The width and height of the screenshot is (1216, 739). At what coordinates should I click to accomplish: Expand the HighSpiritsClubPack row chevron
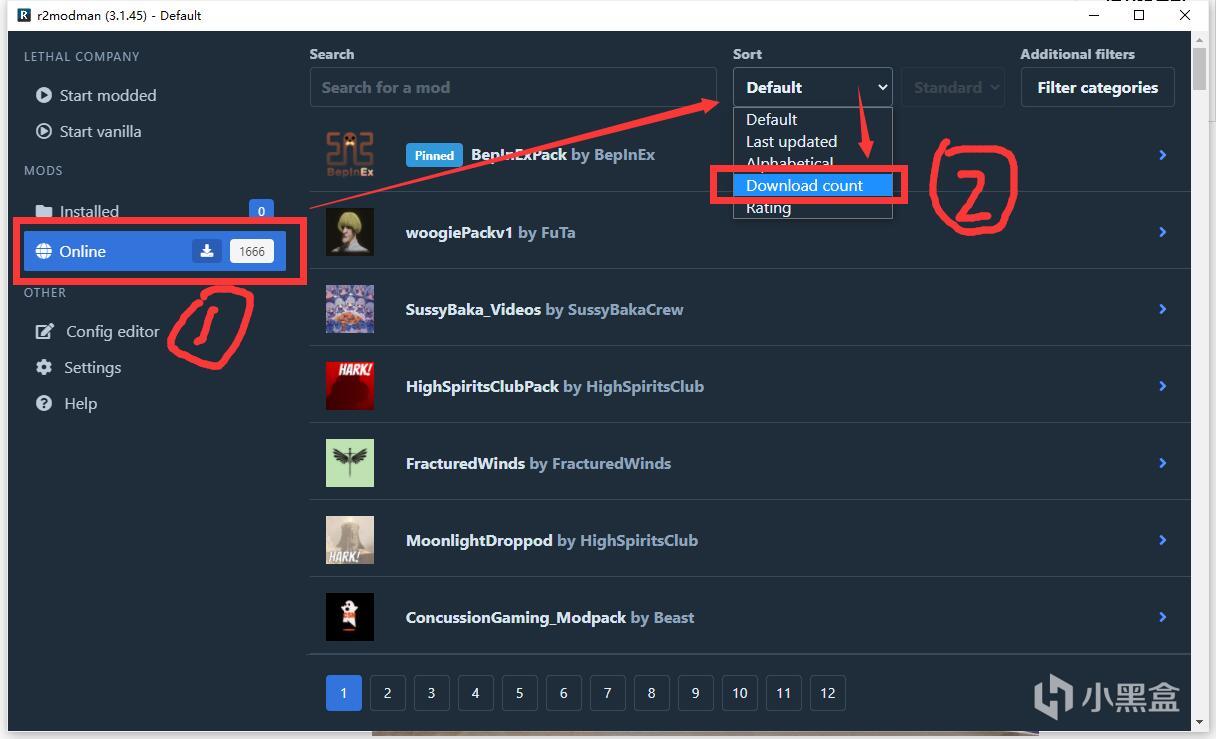click(x=1163, y=386)
